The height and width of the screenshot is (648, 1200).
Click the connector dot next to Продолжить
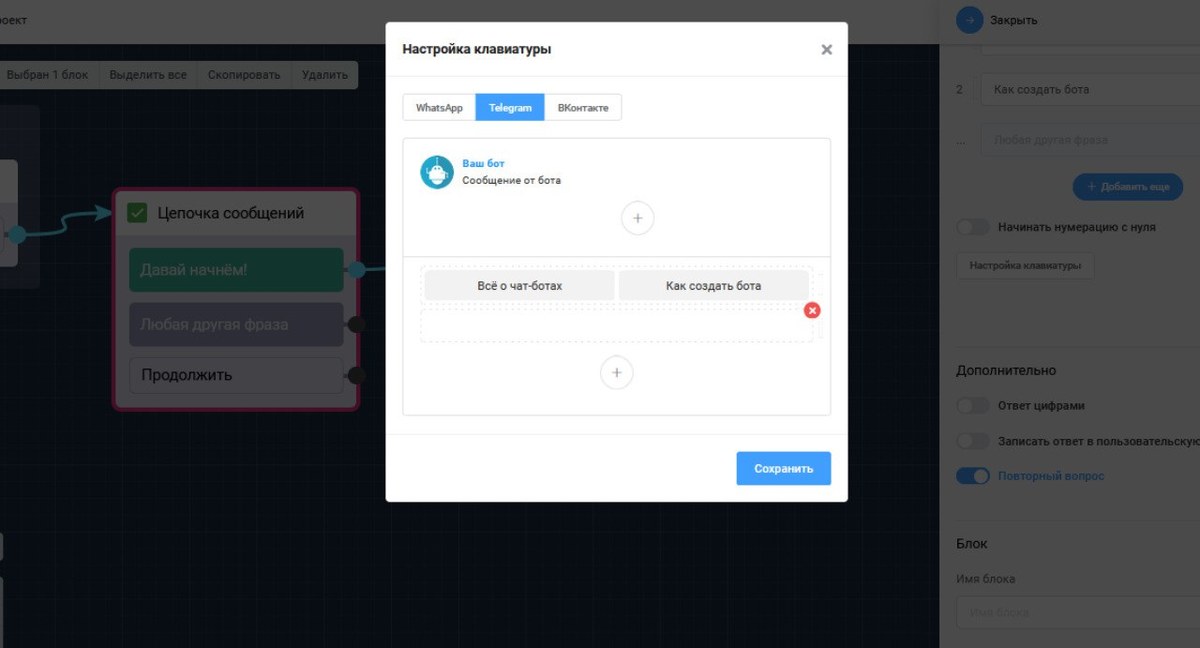tap(356, 376)
